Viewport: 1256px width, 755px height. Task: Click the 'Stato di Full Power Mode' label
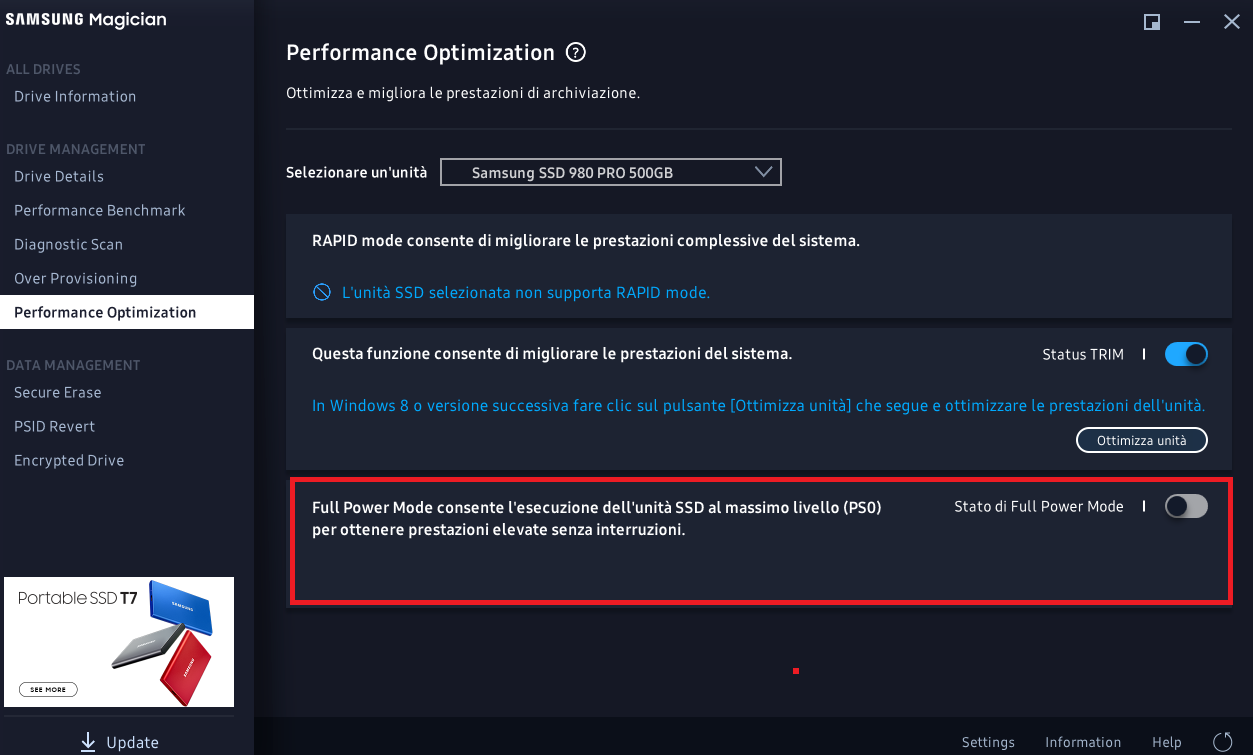1039,507
